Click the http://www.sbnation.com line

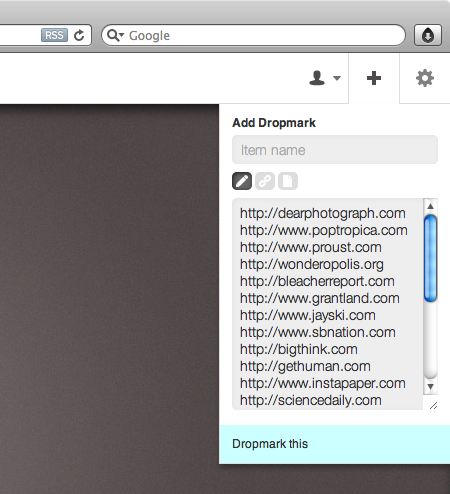point(318,332)
